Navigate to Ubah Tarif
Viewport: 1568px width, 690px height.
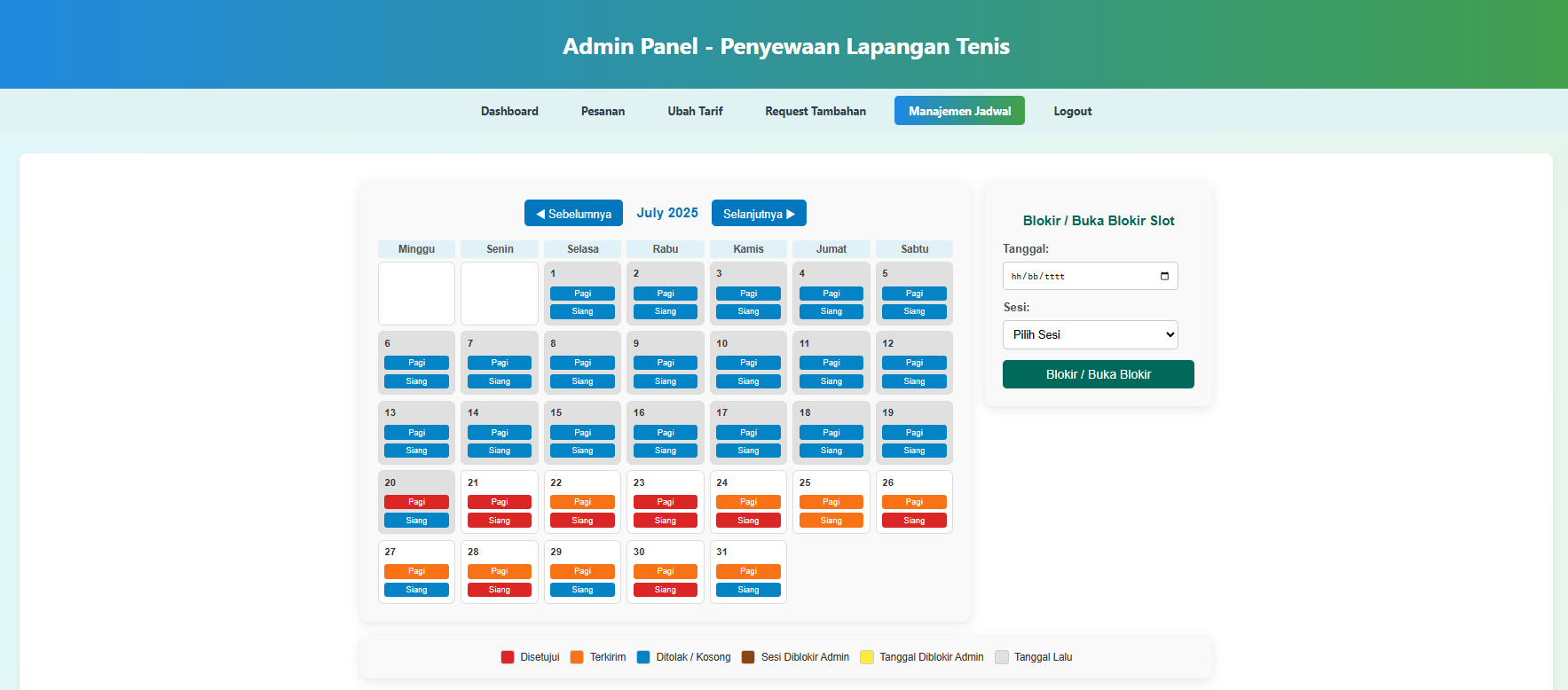(695, 111)
